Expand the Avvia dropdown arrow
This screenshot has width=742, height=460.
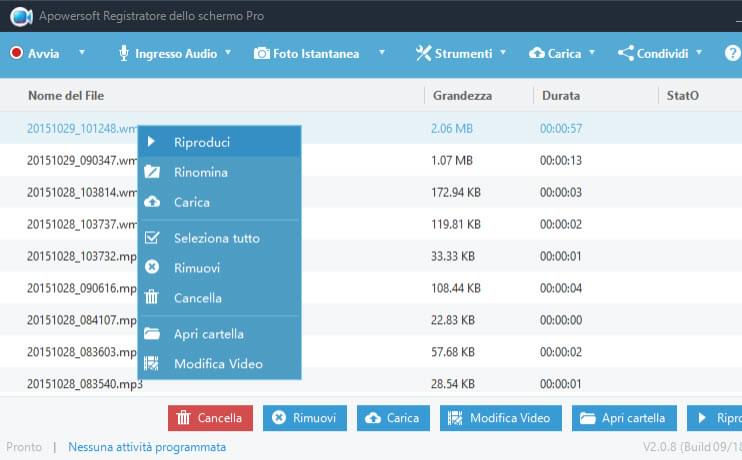pyautogui.click(x=82, y=53)
